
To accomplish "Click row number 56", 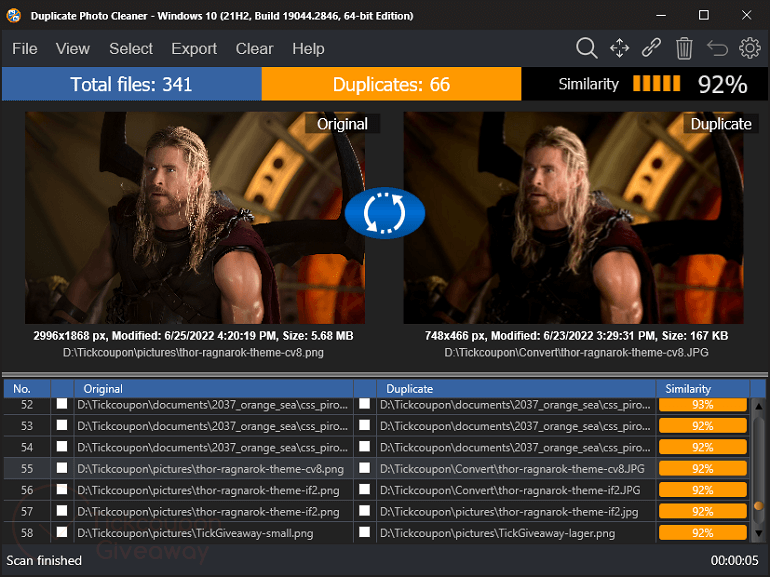I will [x=27, y=490].
